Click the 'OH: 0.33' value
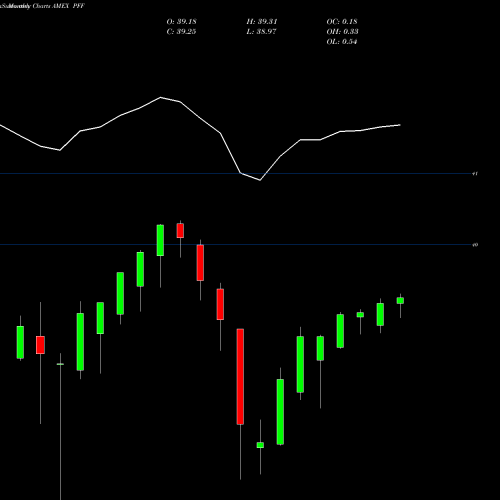 coord(342,32)
